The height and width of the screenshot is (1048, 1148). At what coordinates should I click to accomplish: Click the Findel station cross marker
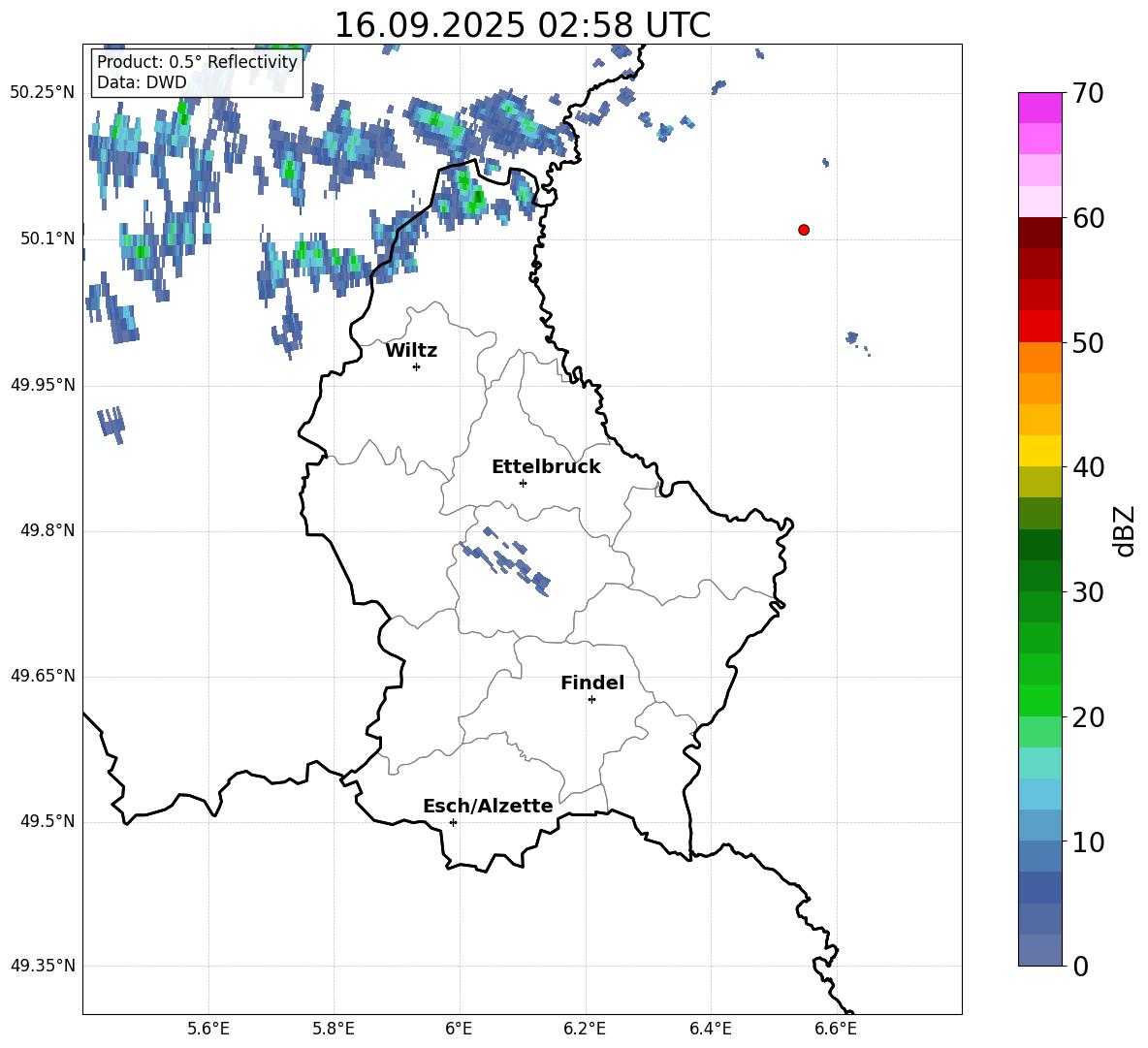[x=591, y=699]
